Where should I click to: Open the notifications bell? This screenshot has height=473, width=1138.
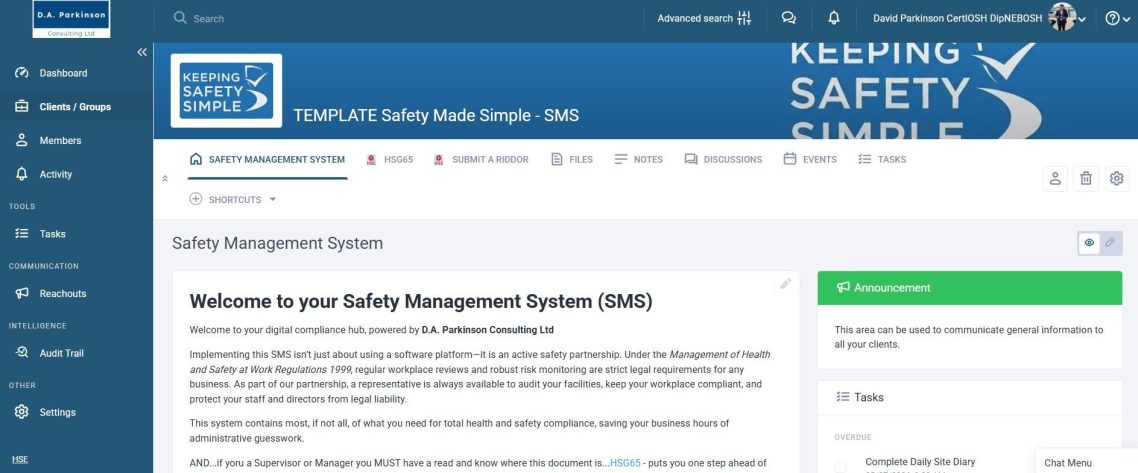pyautogui.click(x=834, y=18)
